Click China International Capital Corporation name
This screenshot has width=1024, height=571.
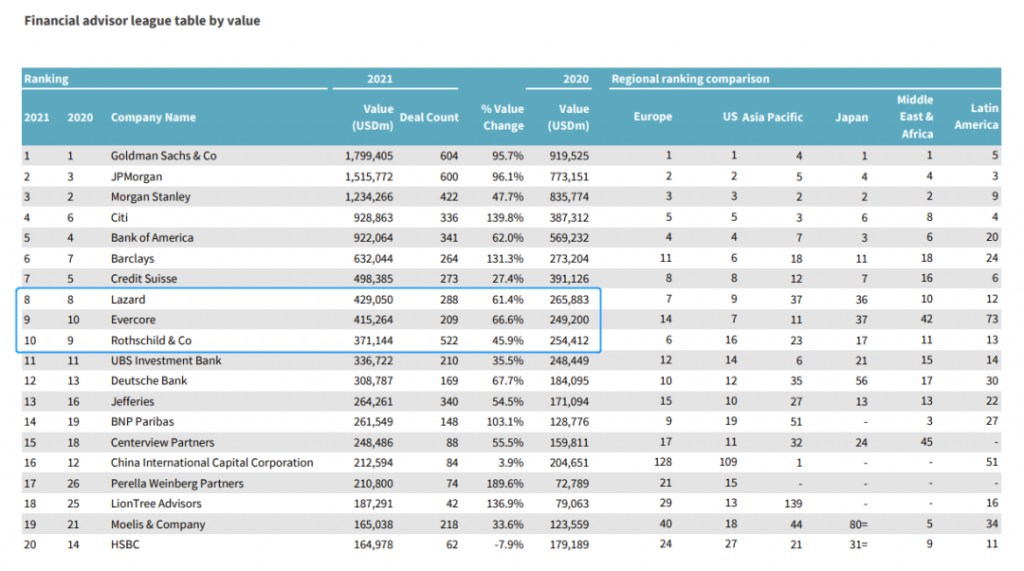click(x=211, y=463)
